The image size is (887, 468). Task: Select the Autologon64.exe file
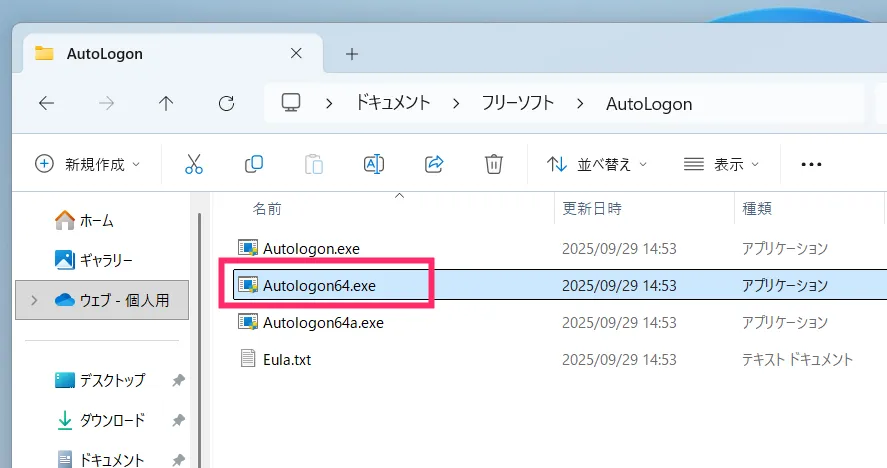[319, 285]
